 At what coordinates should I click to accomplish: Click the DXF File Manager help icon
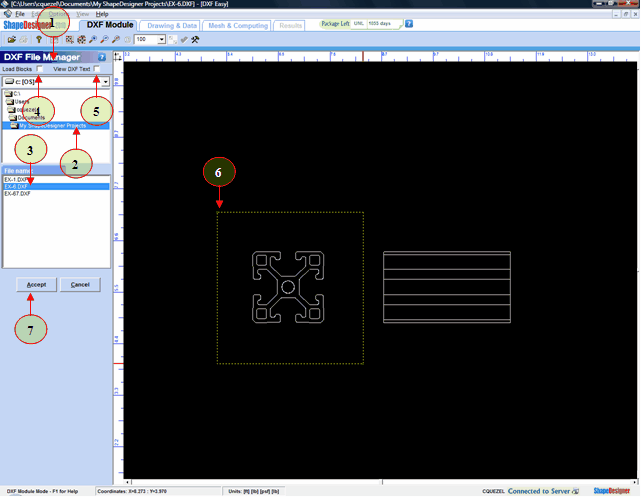102,57
